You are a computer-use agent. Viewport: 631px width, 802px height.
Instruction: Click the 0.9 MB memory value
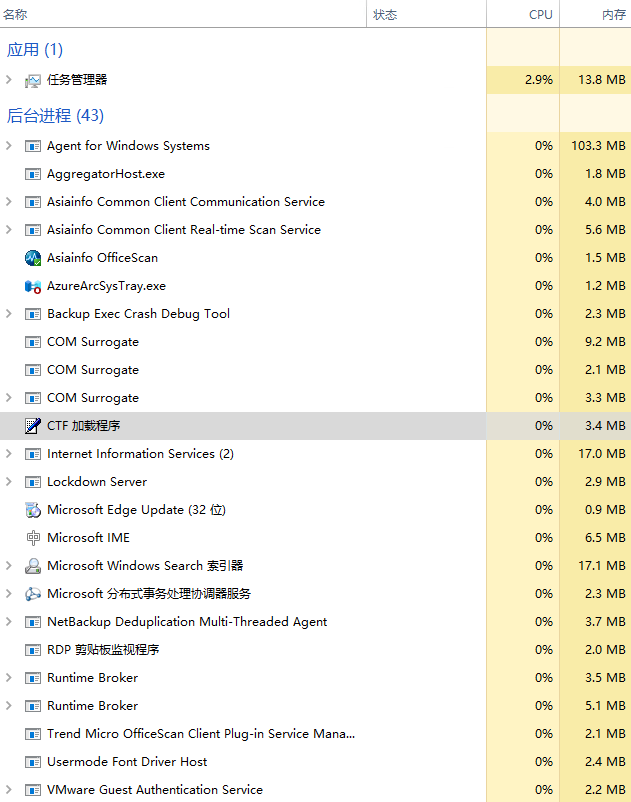605,510
